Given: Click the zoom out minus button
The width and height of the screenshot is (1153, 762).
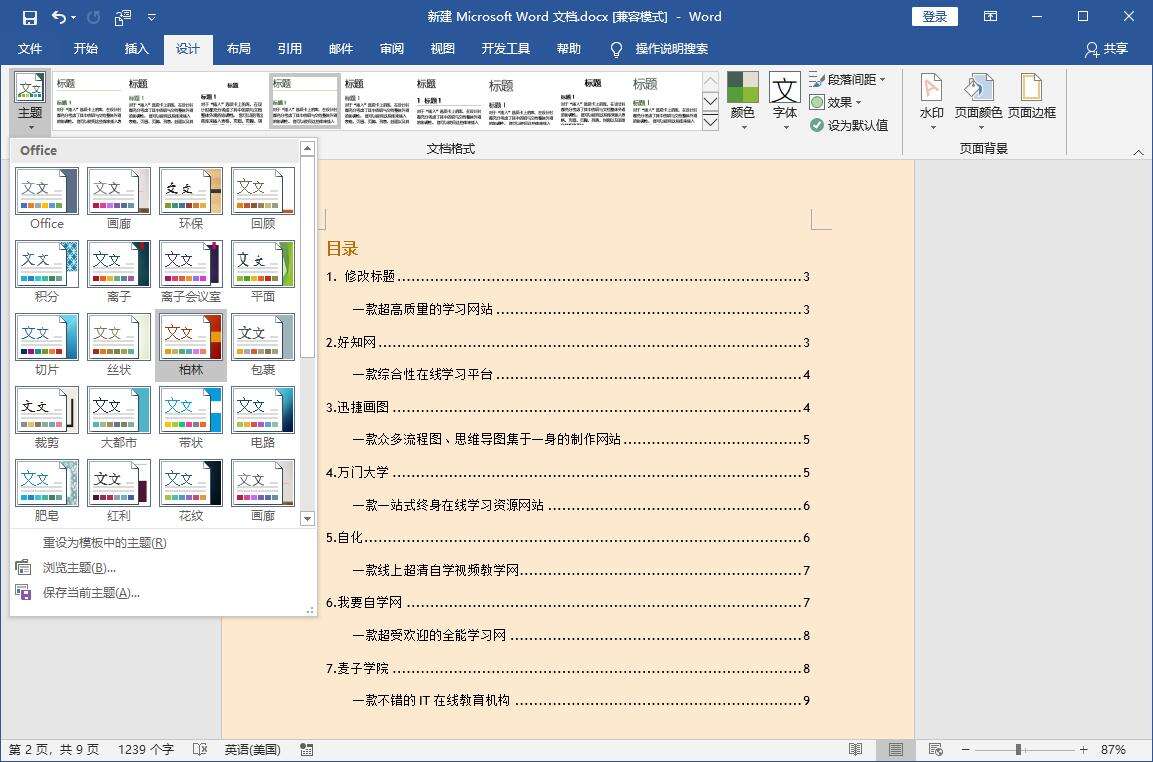Looking at the screenshot, I should pos(965,749).
